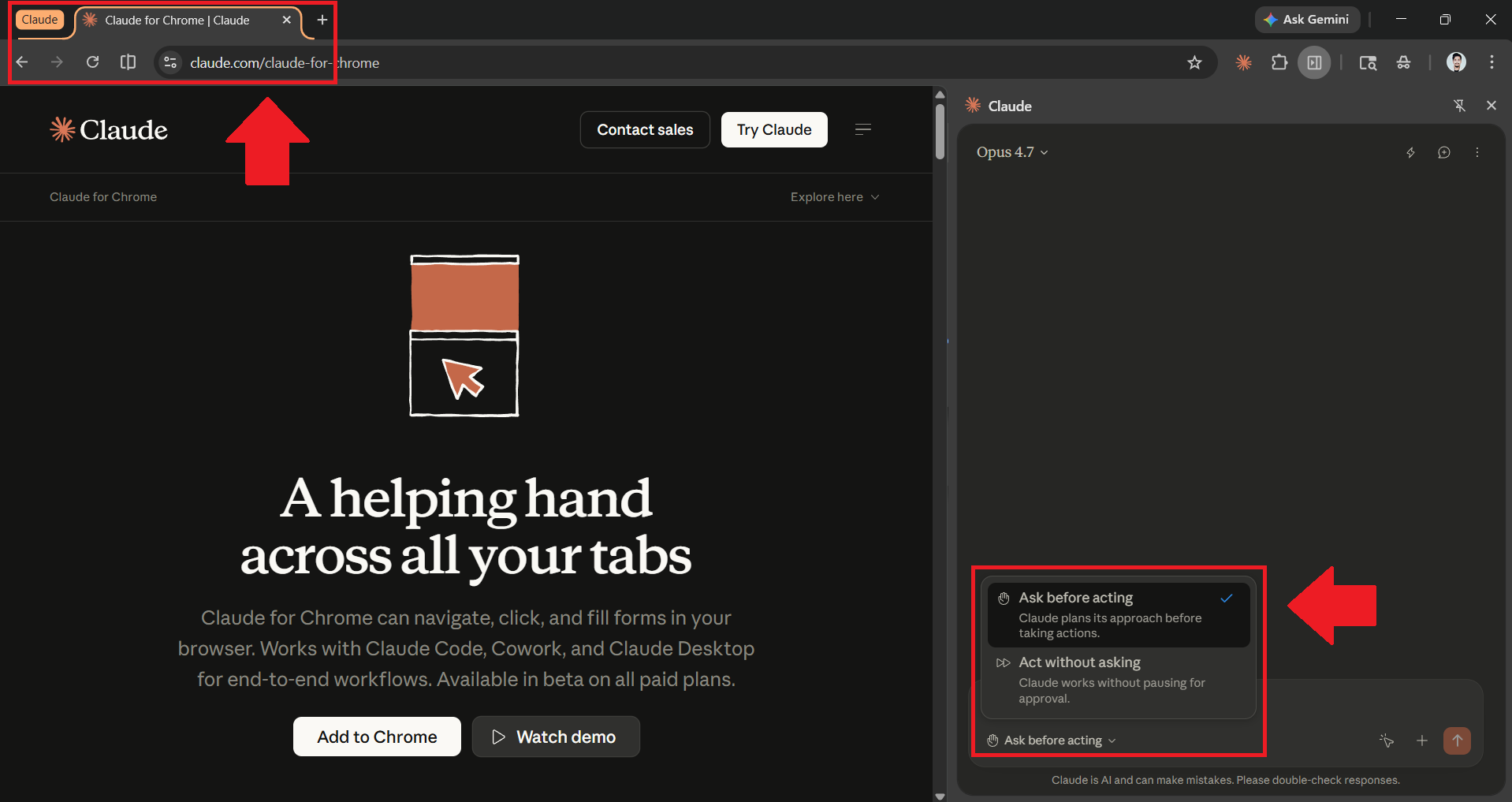The width and height of the screenshot is (1512, 802).
Task: Expand the Explore here dropdown
Action: 835,197
